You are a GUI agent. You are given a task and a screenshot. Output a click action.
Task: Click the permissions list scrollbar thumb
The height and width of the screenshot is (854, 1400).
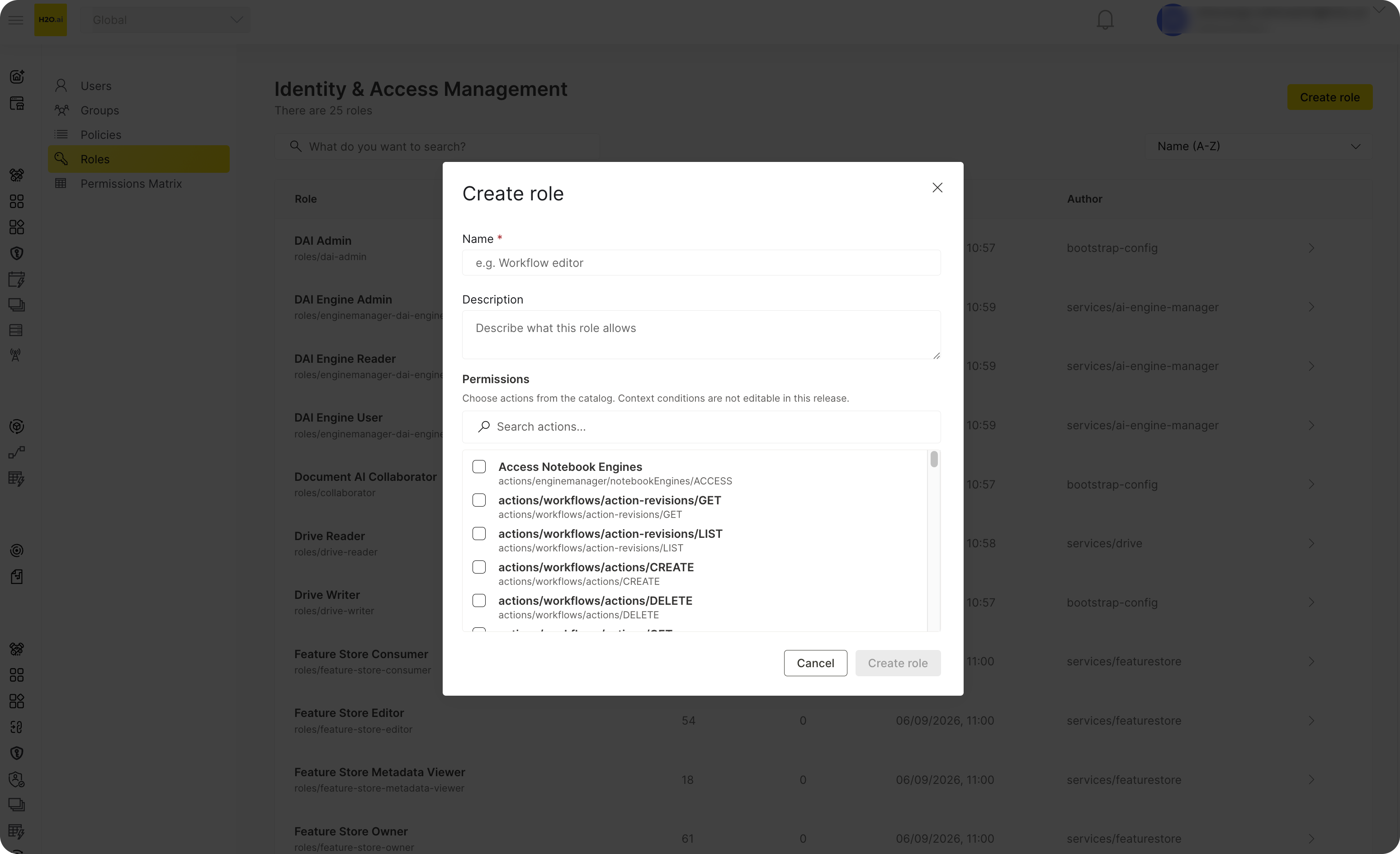pos(934,460)
